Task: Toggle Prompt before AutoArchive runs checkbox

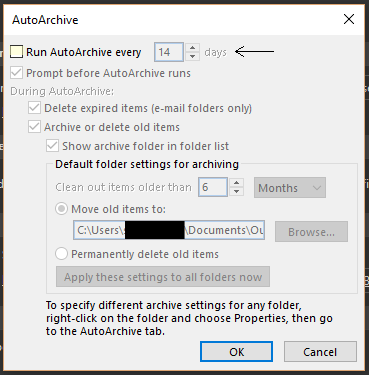Action: coord(16,73)
